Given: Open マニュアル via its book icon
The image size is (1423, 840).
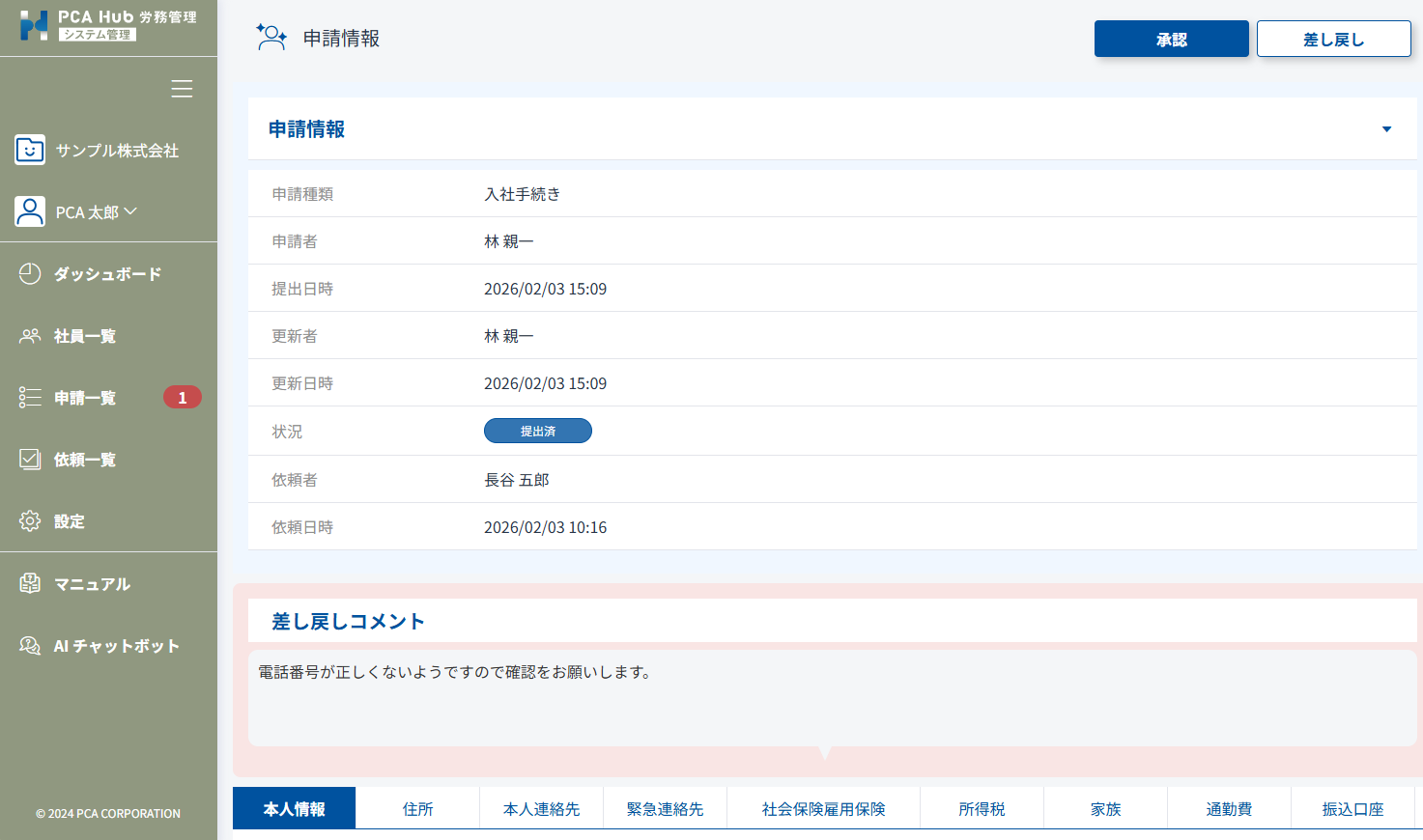Looking at the screenshot, I should coord(30,583).
